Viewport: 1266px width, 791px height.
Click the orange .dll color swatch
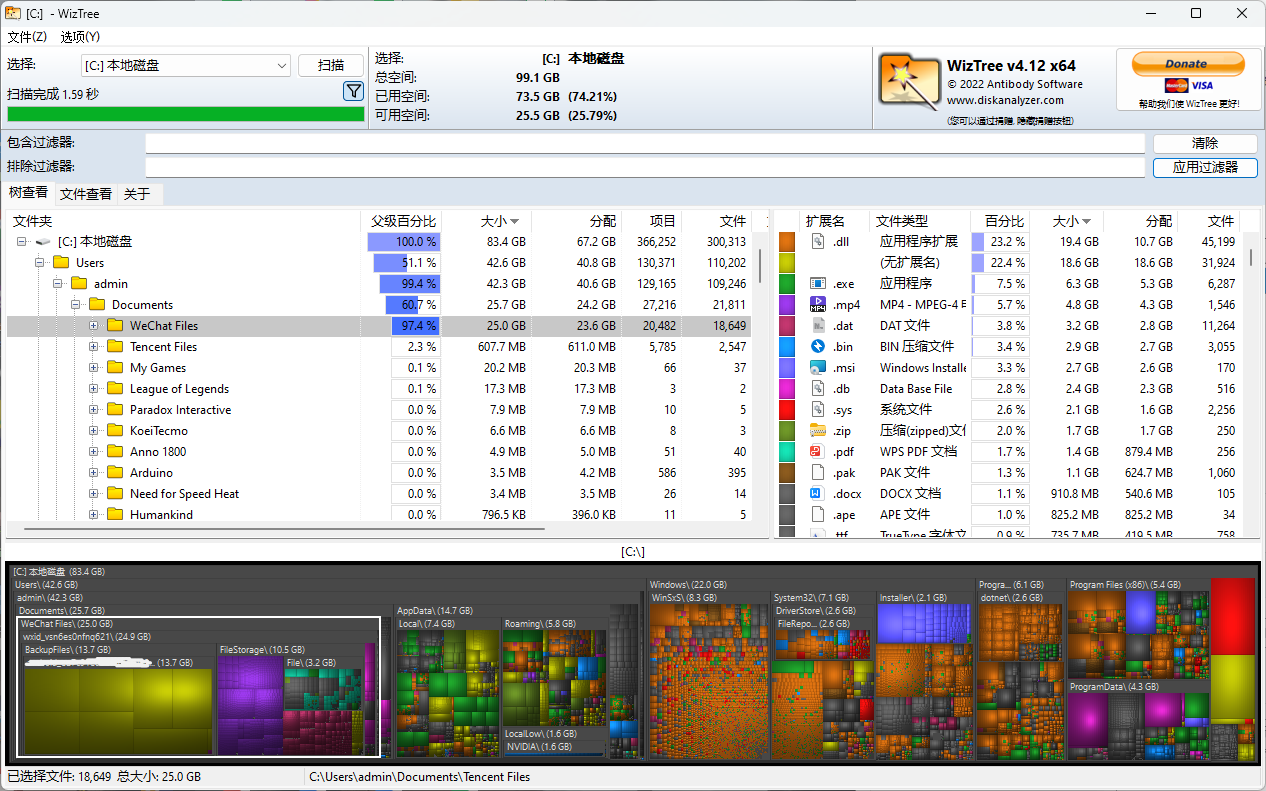[x=787, y=241]
